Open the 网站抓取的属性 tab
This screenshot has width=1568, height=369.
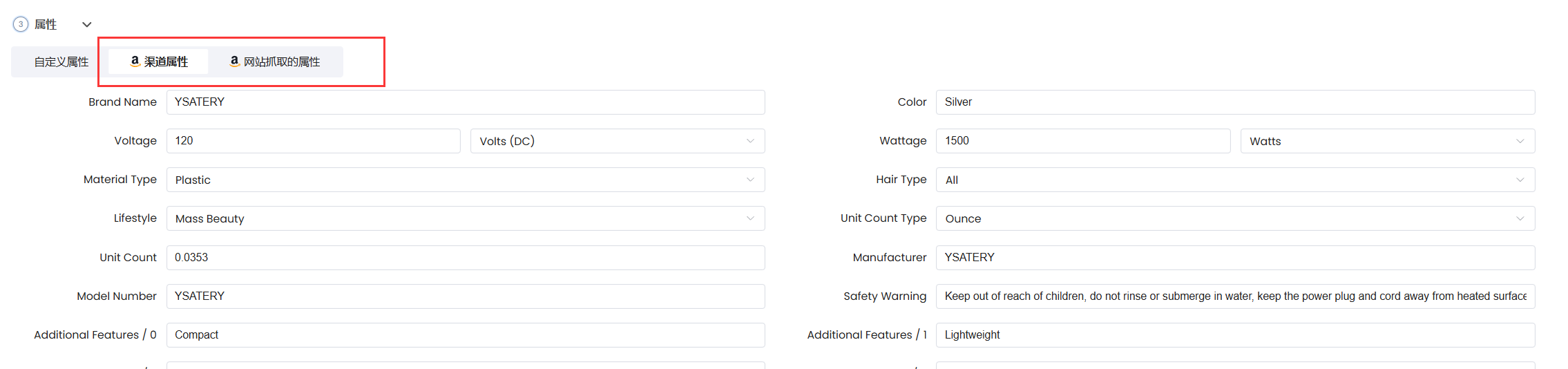point(275,62)
